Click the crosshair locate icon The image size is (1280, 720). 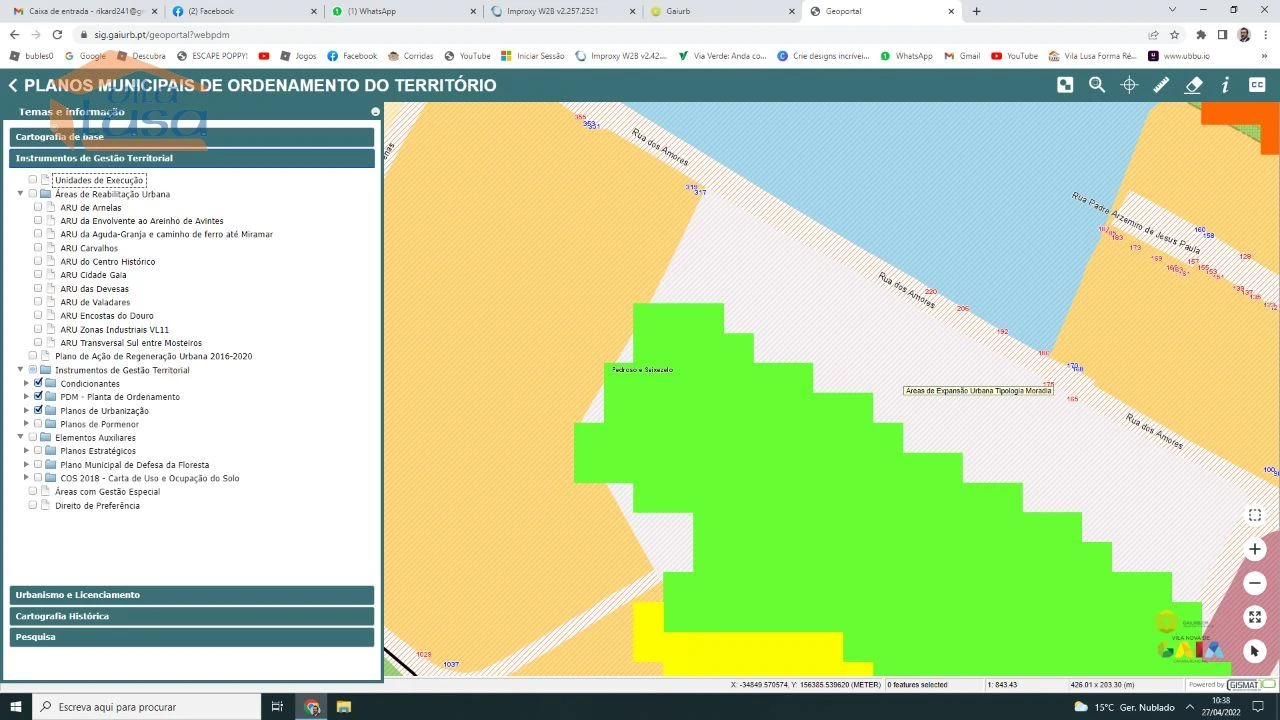(x=1129, y=85)
